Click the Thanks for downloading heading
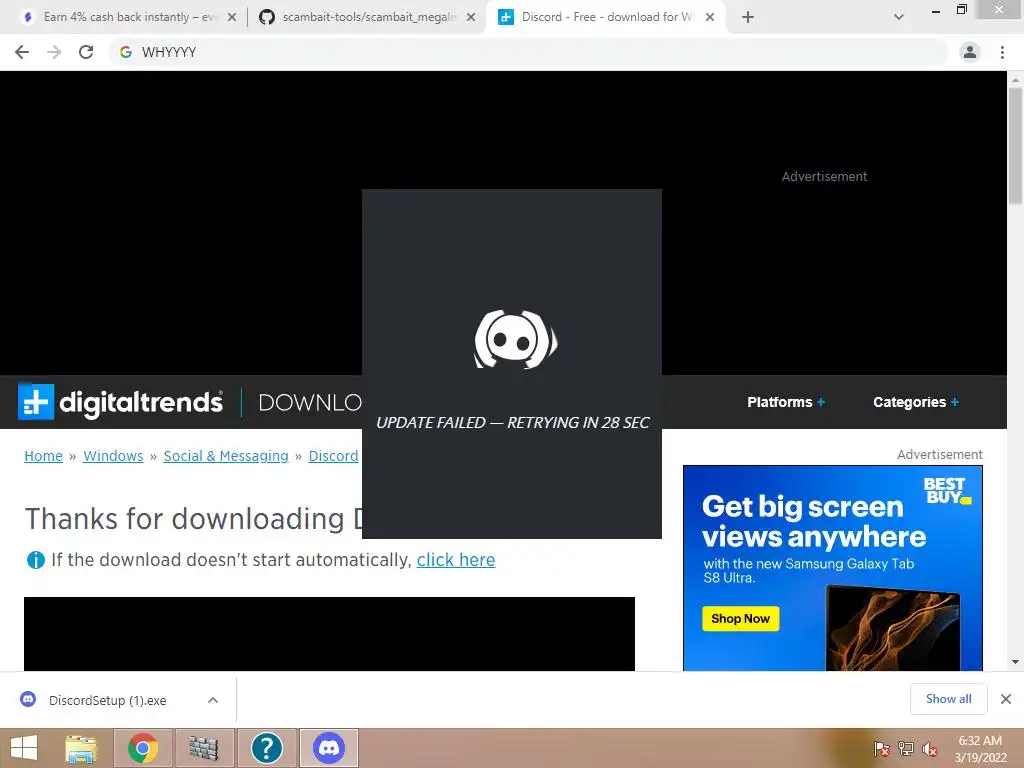Image resolution: width=1024 pixels, height=768 pixels. [193, 519]
